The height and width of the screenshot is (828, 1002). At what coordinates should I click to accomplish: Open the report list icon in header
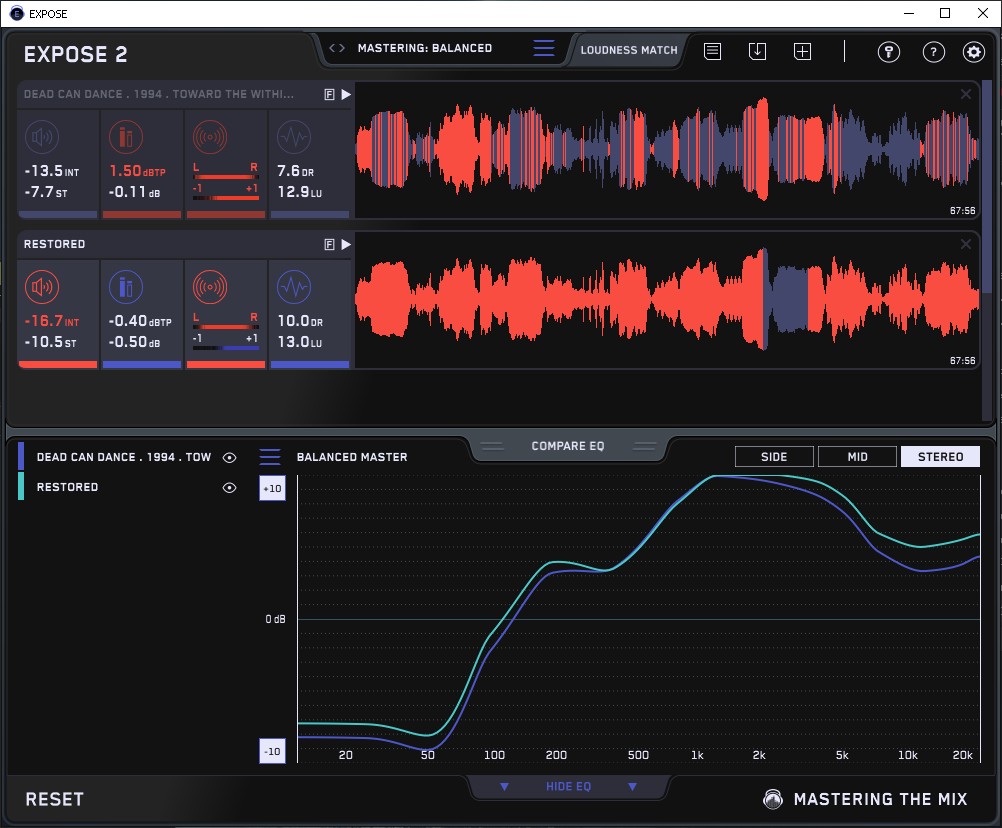coord(713,51)
